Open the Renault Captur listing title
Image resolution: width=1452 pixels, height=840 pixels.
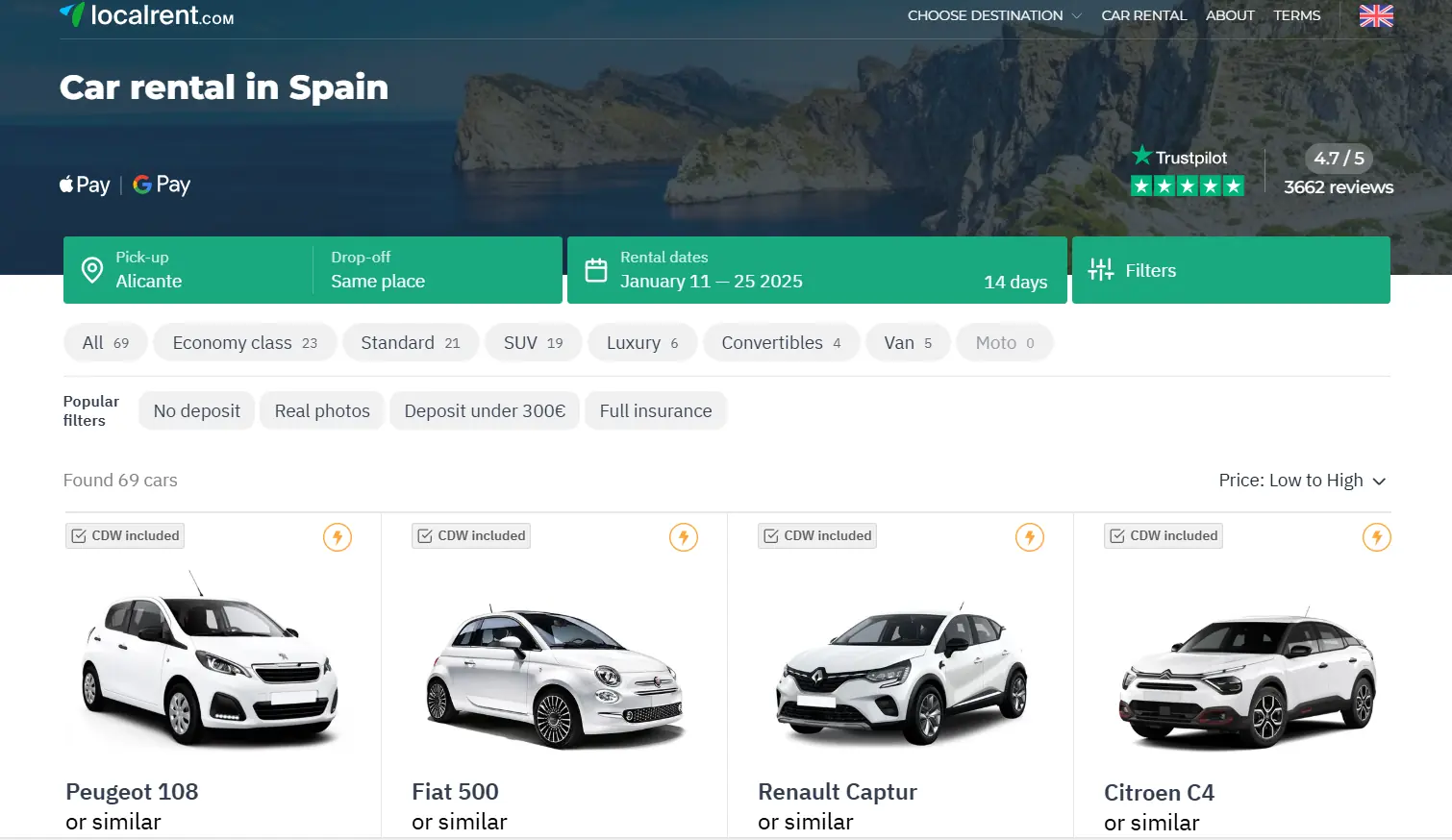tap(838, 792)
